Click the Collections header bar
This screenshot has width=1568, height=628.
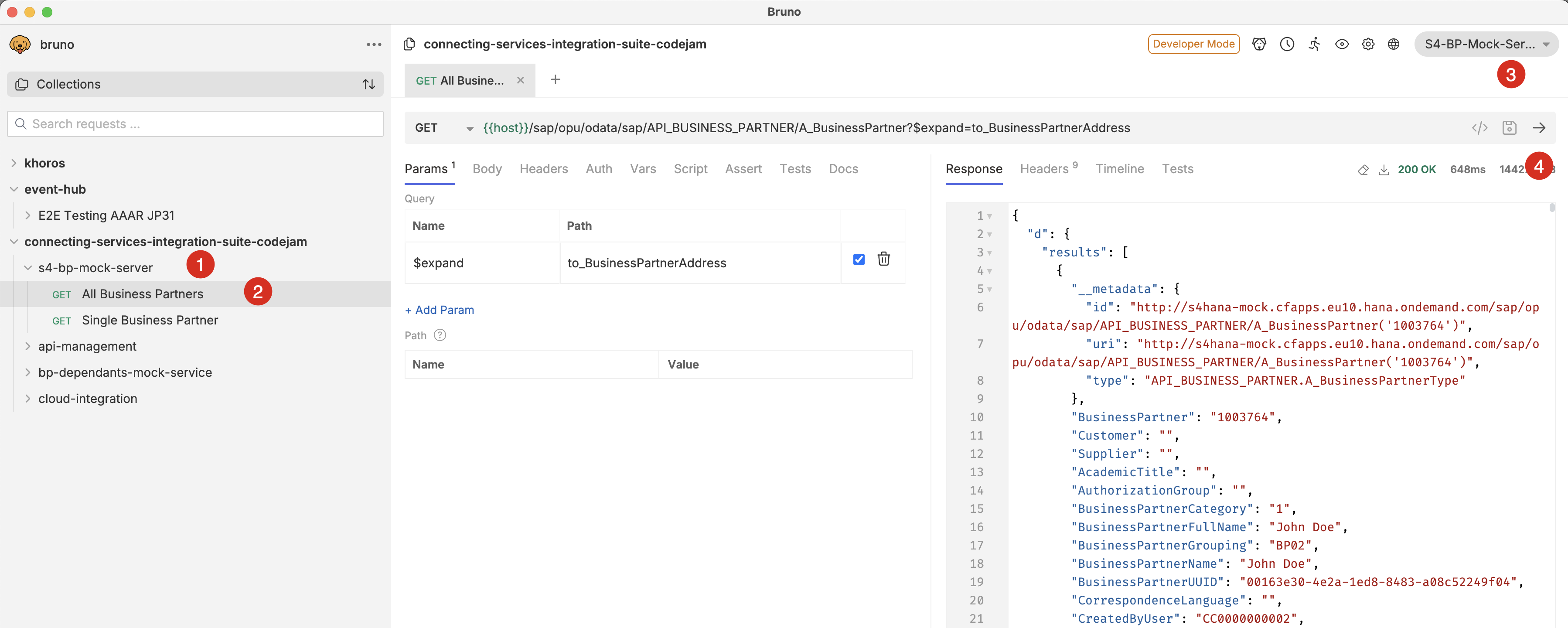195,84
